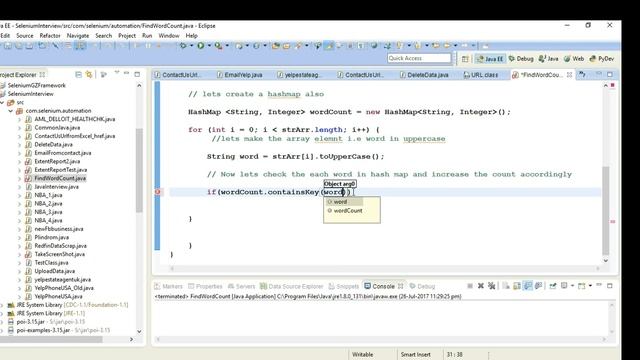
Task: Open the Navigate menu
Action: (78, 36)
